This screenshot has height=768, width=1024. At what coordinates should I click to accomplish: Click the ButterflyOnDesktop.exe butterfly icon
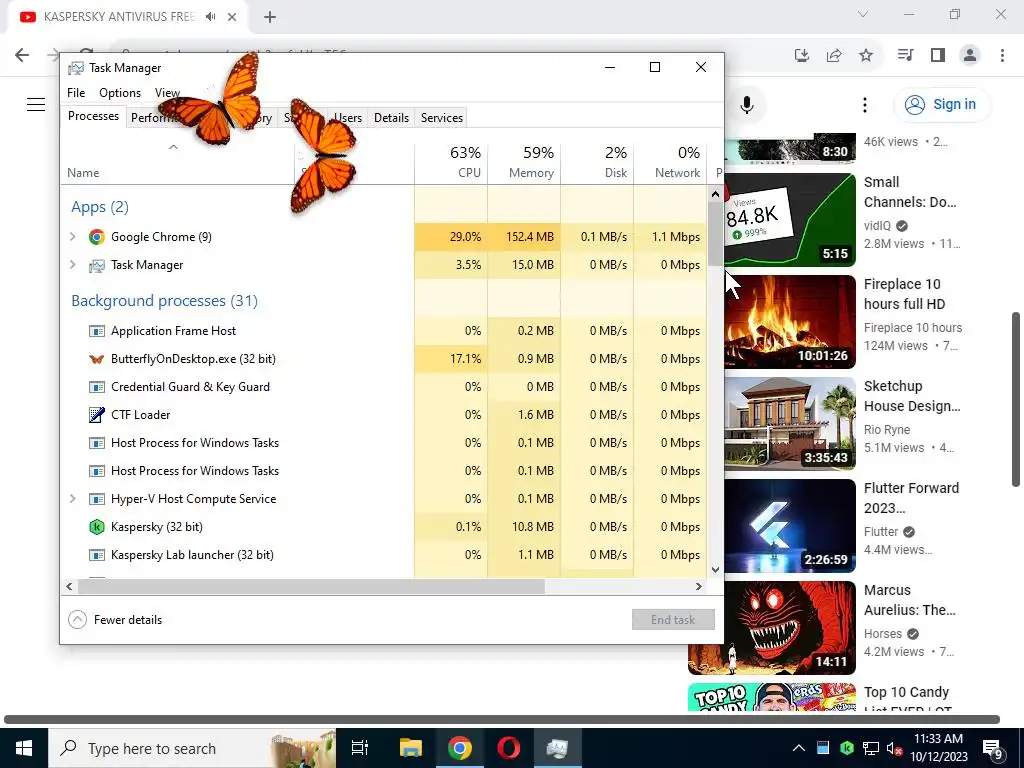pyautogui.click(x=97, y=359)
